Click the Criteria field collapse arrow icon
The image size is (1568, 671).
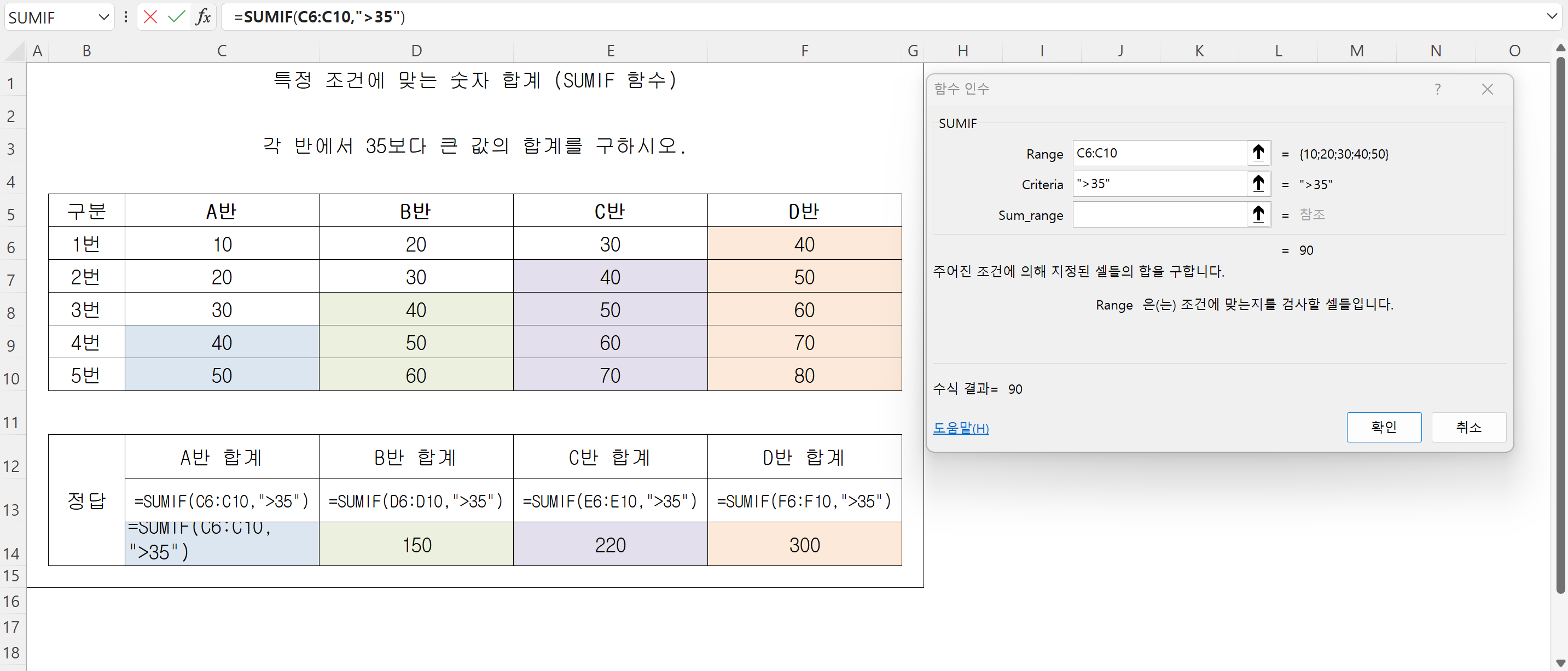coord(1258,183)
